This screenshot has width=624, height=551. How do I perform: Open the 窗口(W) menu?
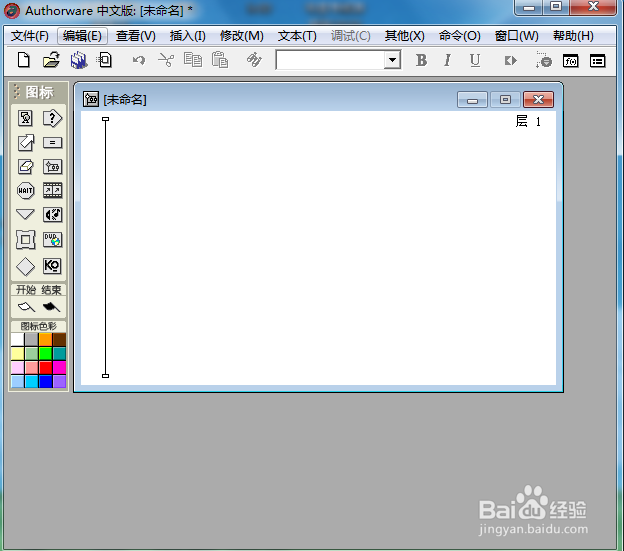coord(517,36)
